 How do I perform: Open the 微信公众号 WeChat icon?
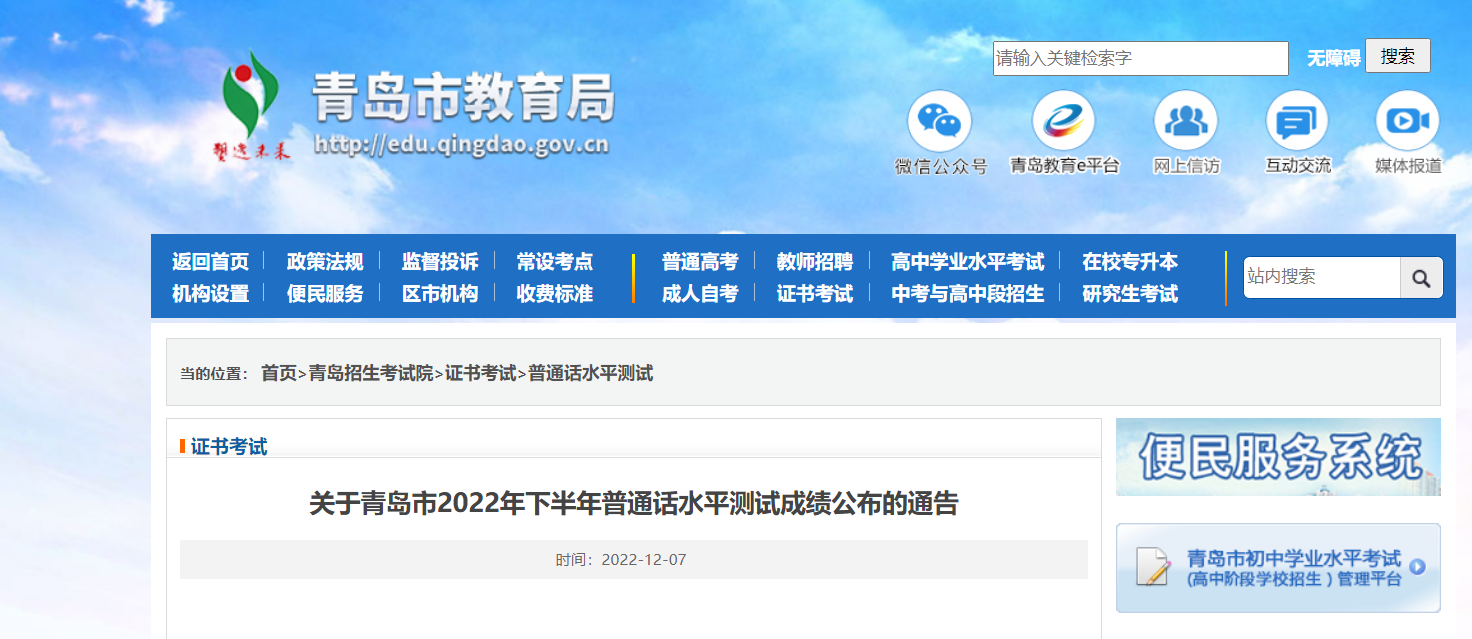pos(939,121)
